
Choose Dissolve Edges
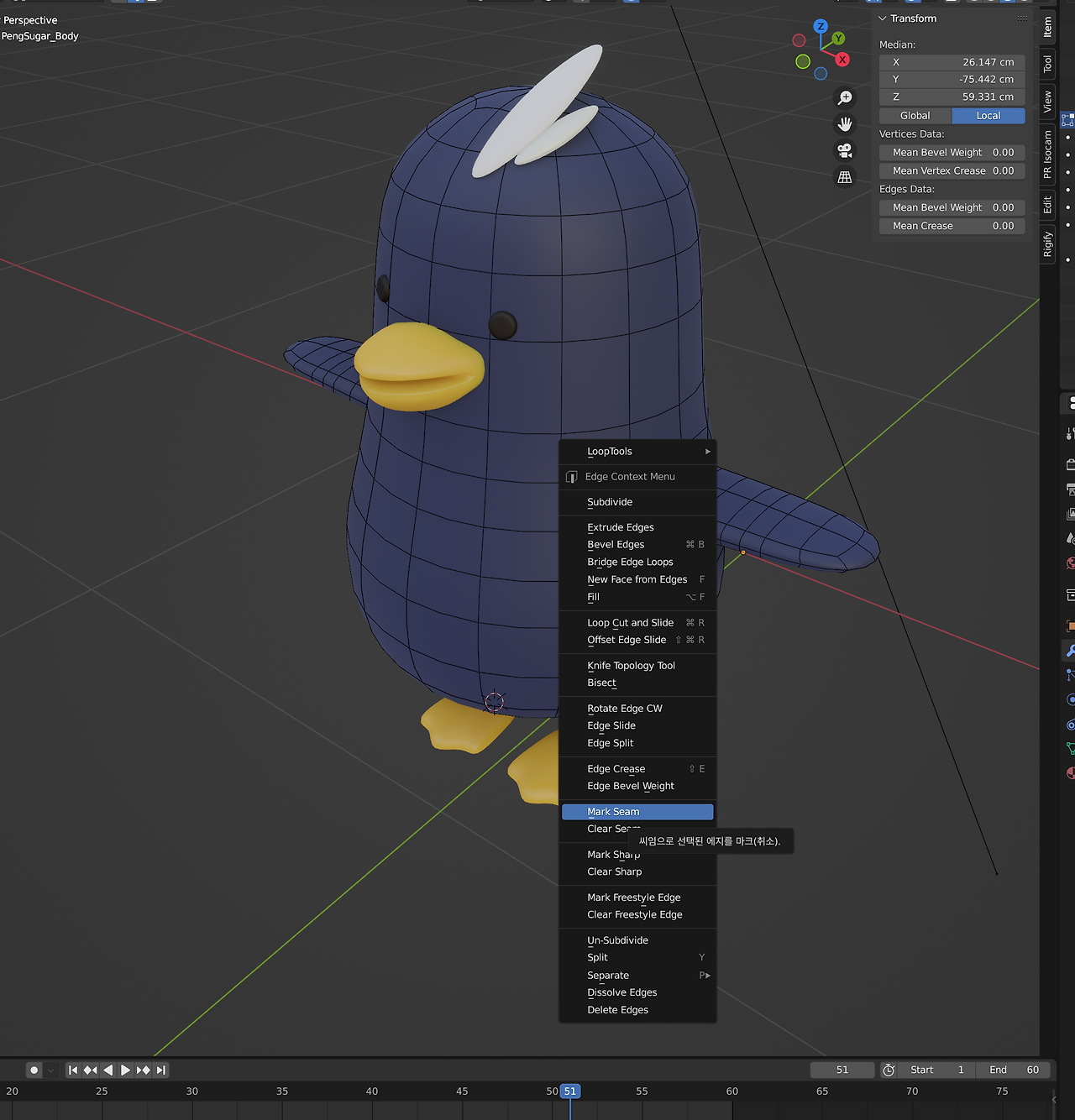point(638,992)
